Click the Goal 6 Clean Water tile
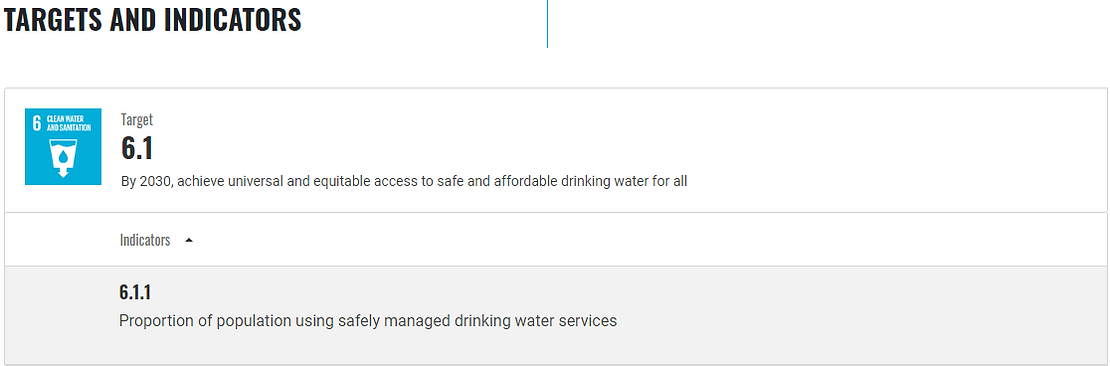 (x=63, y=147)
